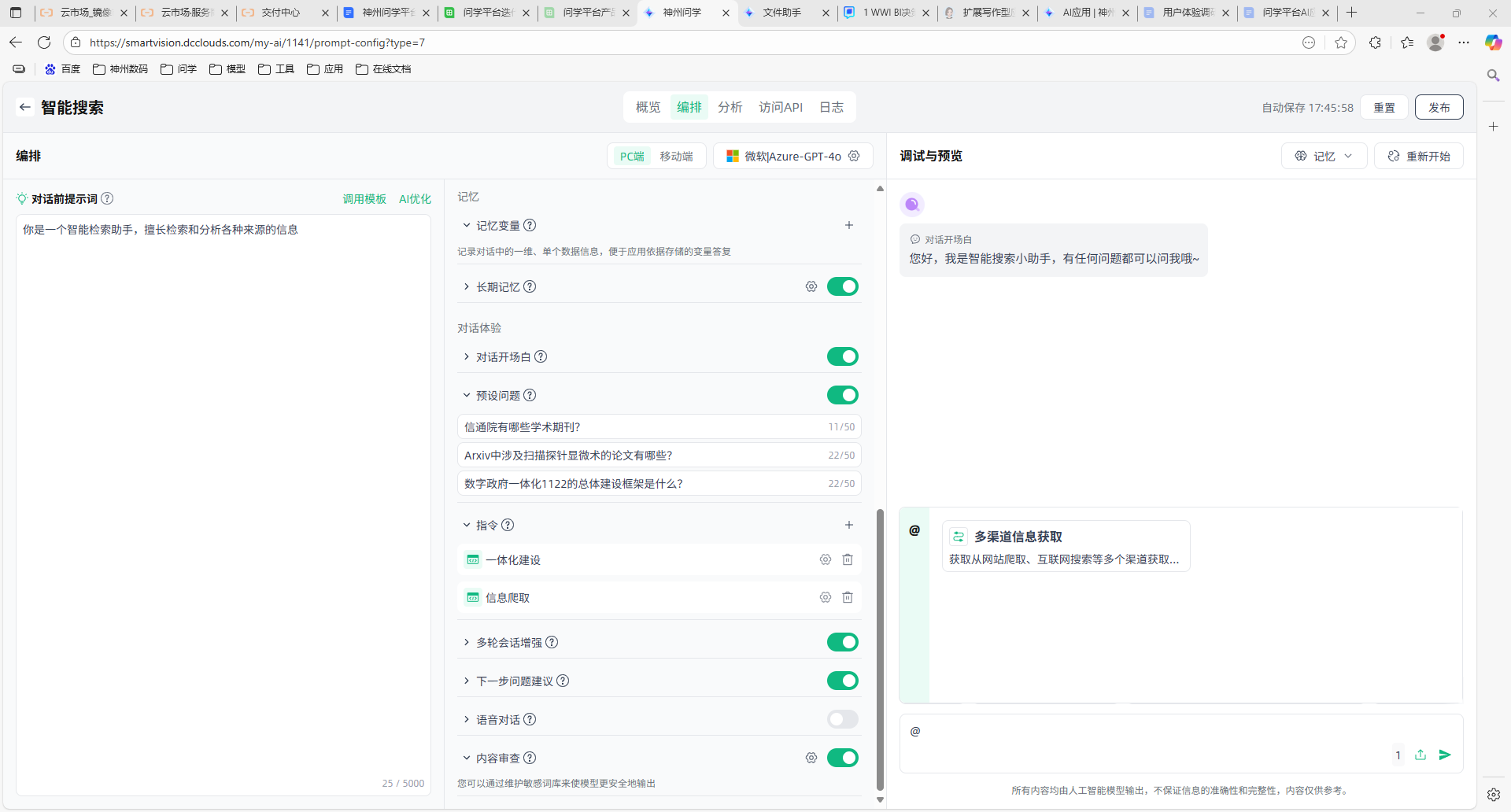
Task: Open settings gear for 一体化建设 instruction
Action: tap(826, 559)
